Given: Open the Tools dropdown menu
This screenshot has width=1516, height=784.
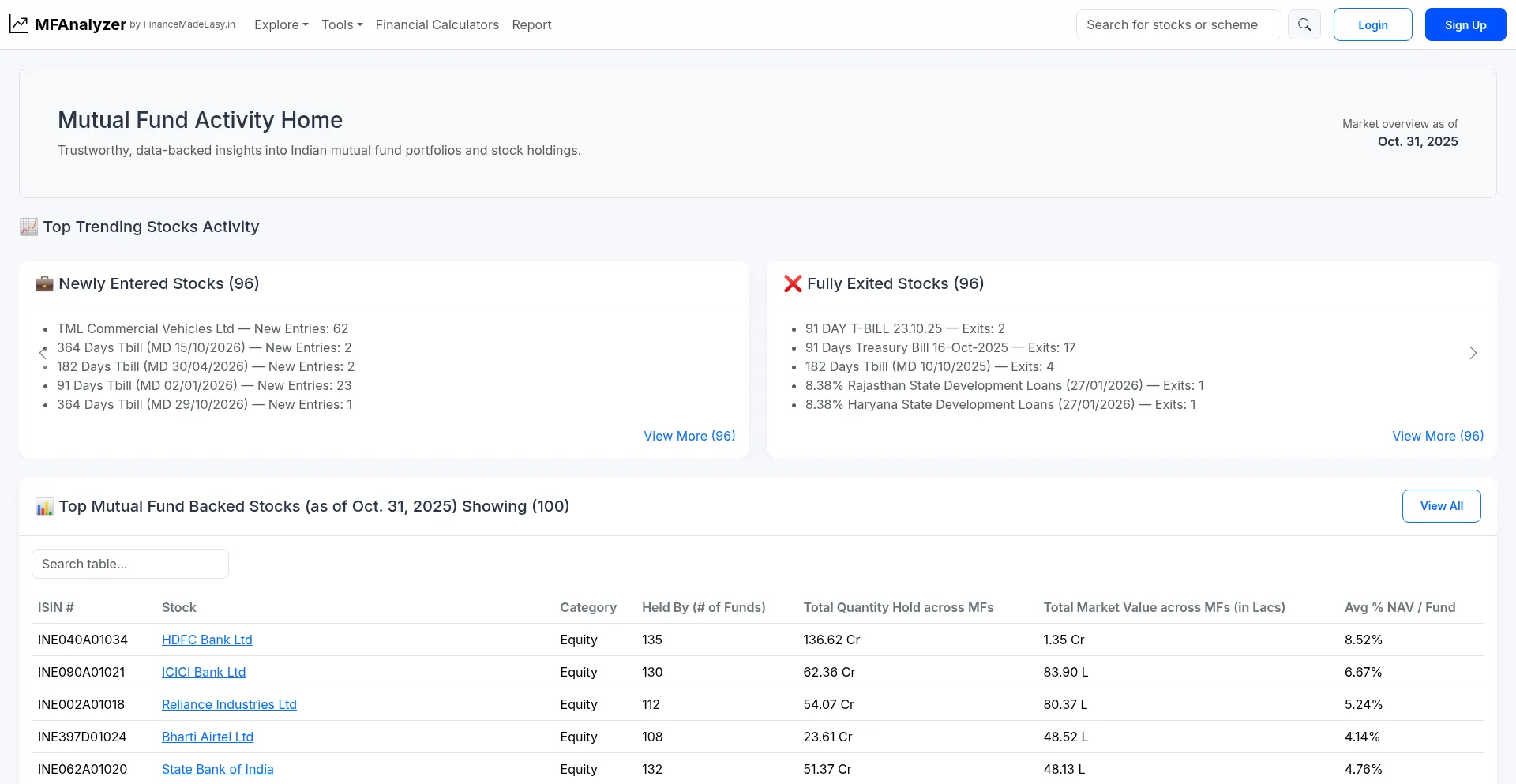Looking at the screenshot, I should [x=342, y=24].
